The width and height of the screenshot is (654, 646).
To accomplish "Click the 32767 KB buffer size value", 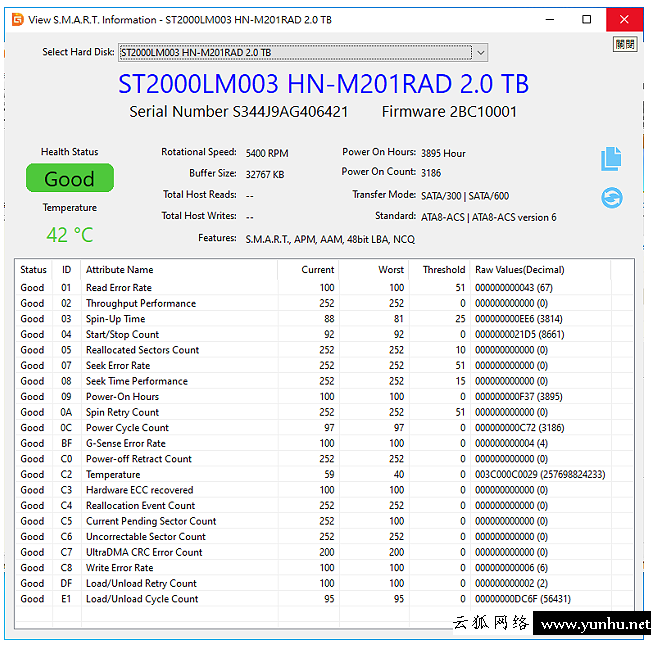I will coord(265,175).
